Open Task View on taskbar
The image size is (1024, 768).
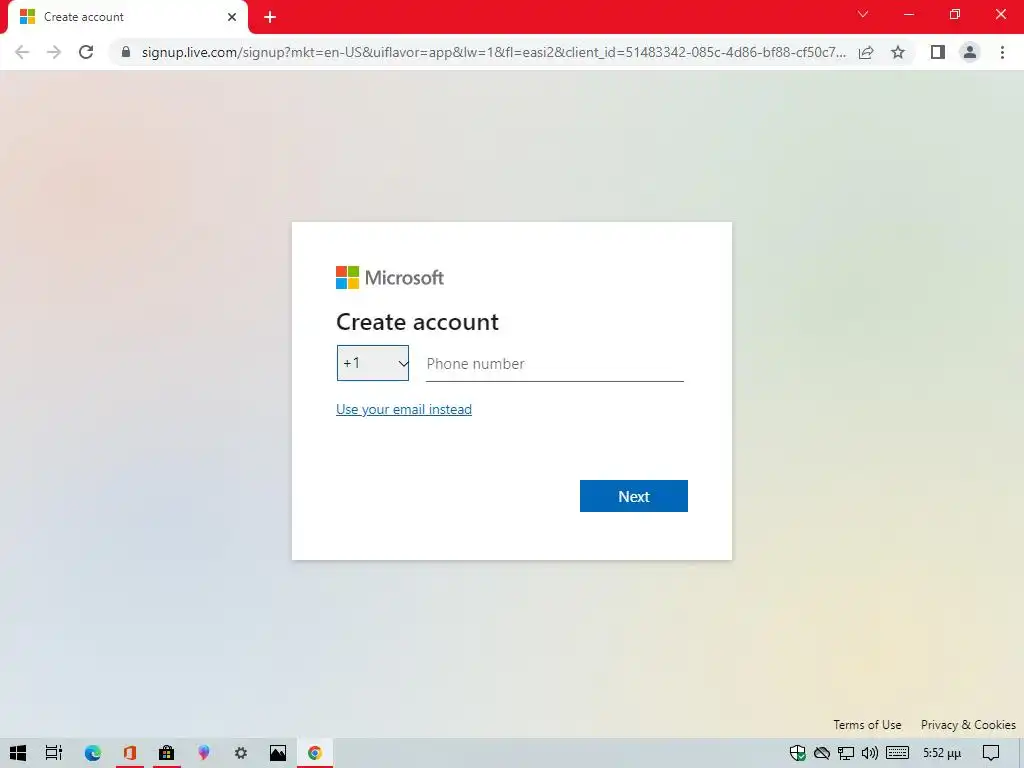click(x=54, y=753)
